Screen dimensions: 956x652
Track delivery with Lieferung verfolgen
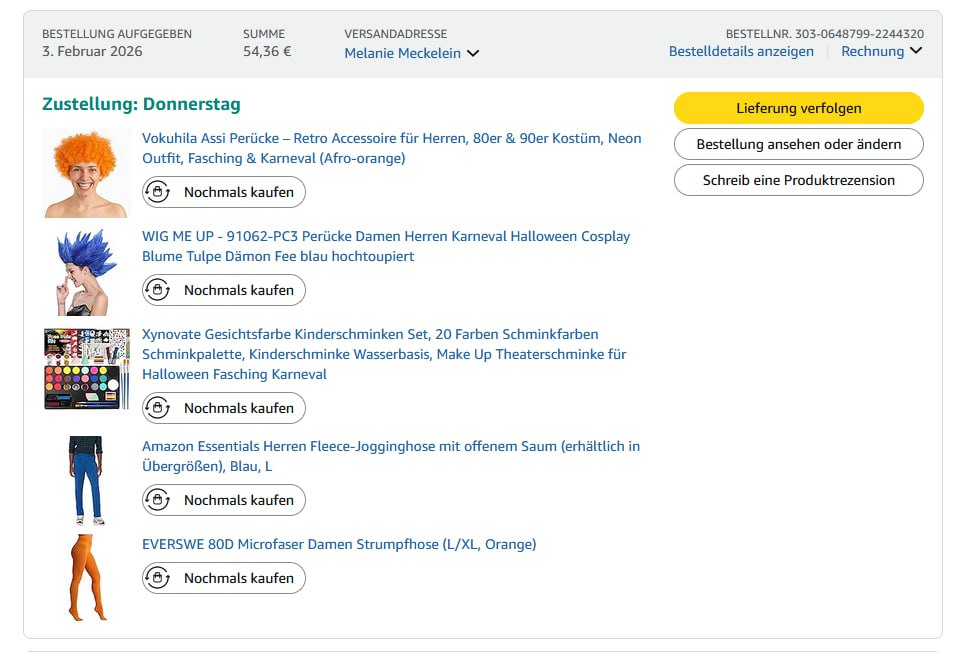(x=798, y=108)
